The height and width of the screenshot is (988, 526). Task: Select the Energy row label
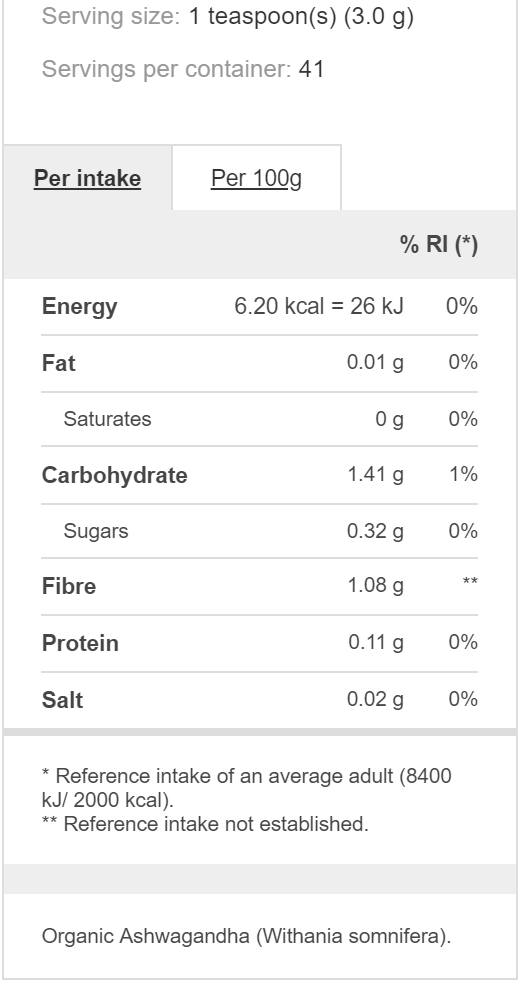79,307
